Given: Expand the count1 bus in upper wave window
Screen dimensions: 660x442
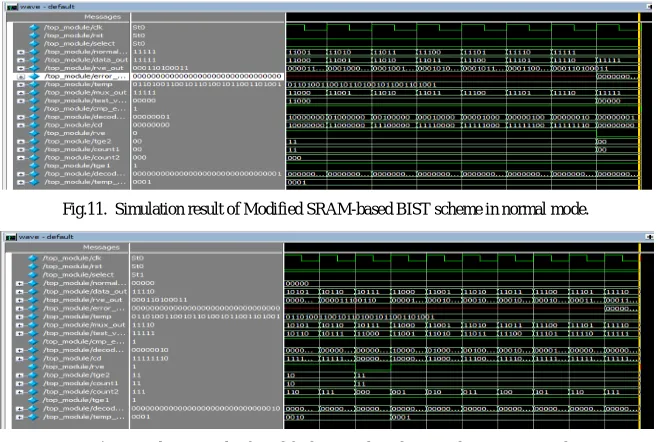Looking at the screenshot, I should click(x=21, y=150).
